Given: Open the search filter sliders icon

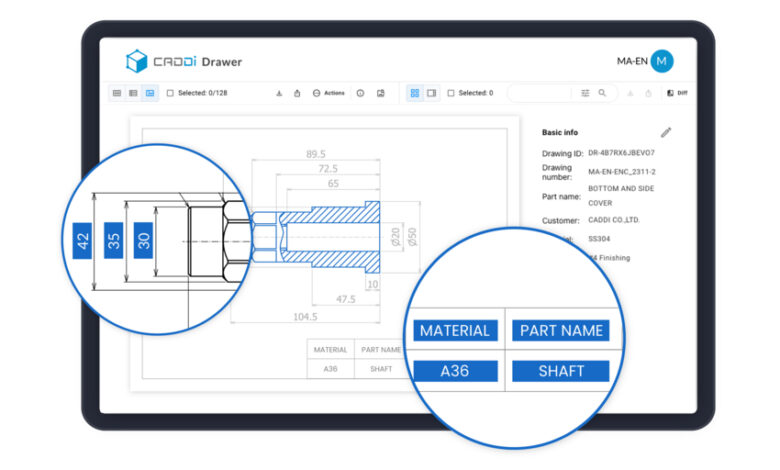Looking at the screenshot, I should point(586,93).
